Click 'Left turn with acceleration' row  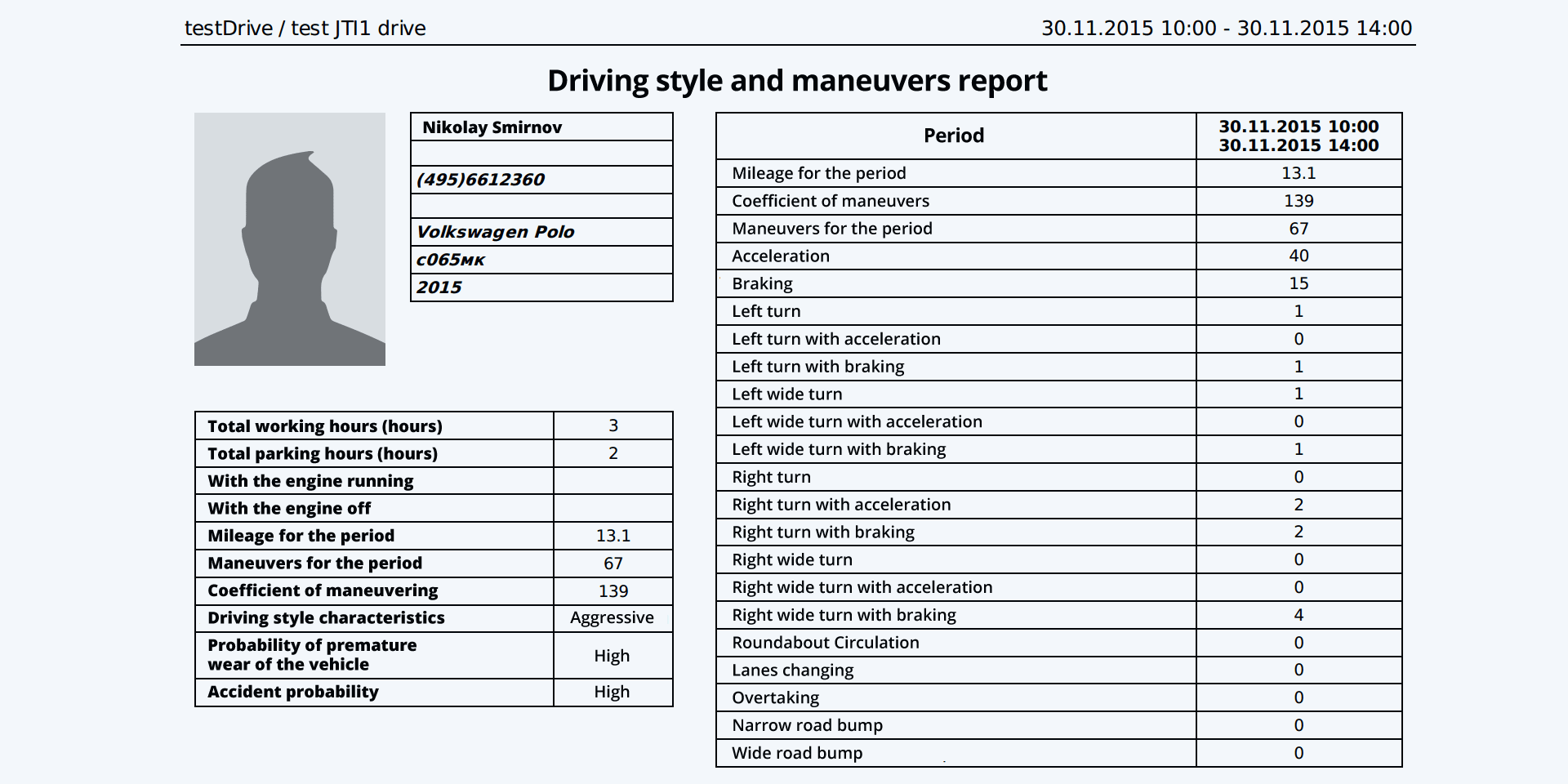1058,339
